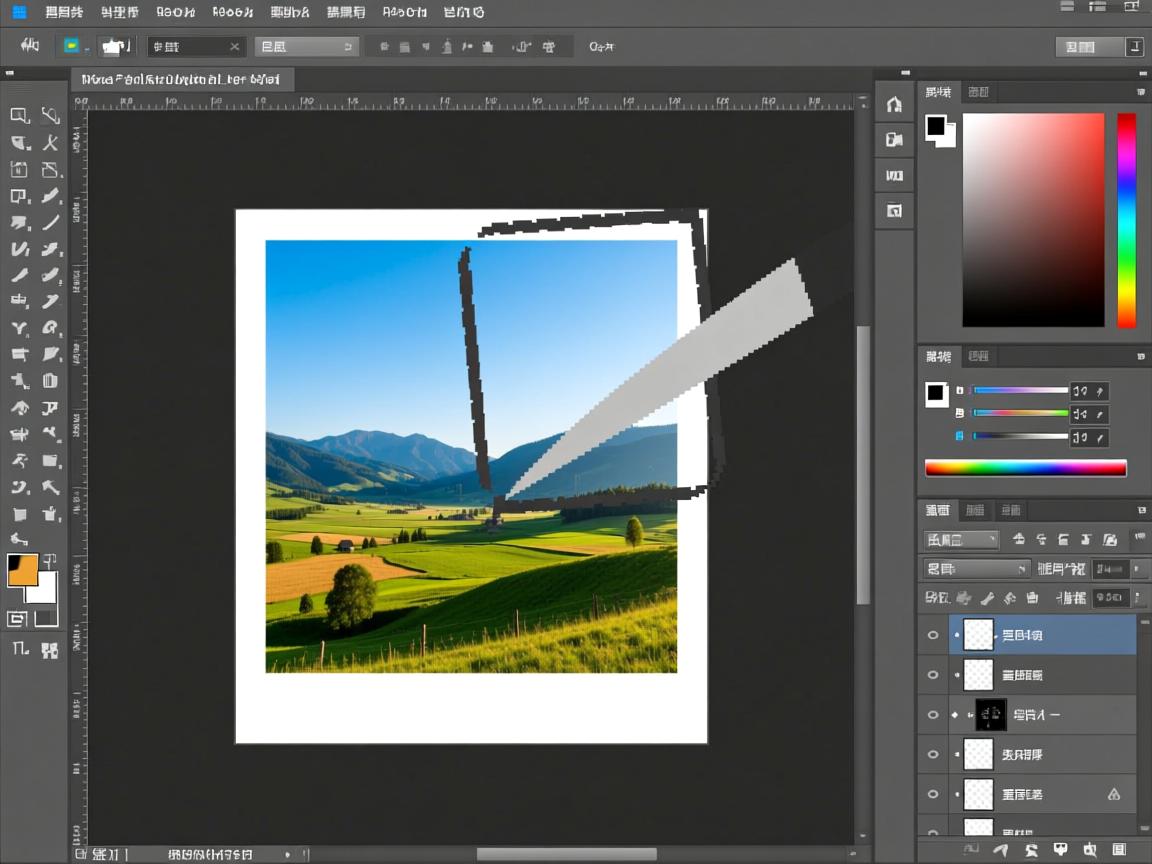Open the blend mode dropdown in Layers panel
The image size is (1152, 864).
(x=975, y=569)
